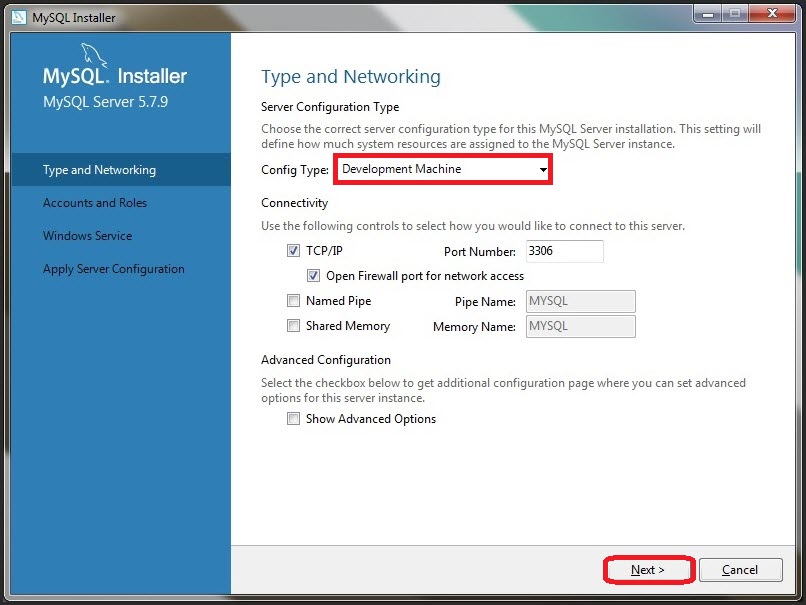Click the 'Type and Networking' page heading

(351, 77)
